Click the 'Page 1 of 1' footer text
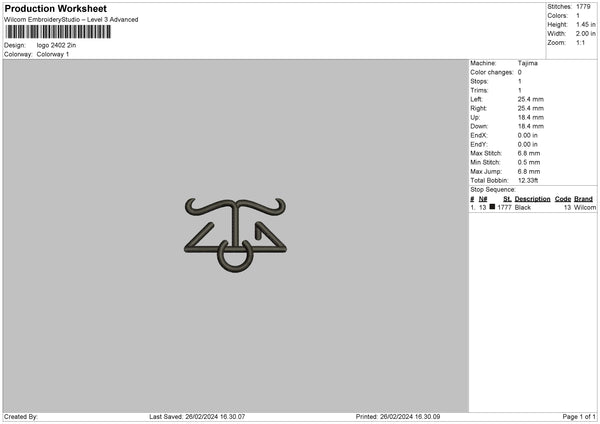 click(x=579, y=417)
